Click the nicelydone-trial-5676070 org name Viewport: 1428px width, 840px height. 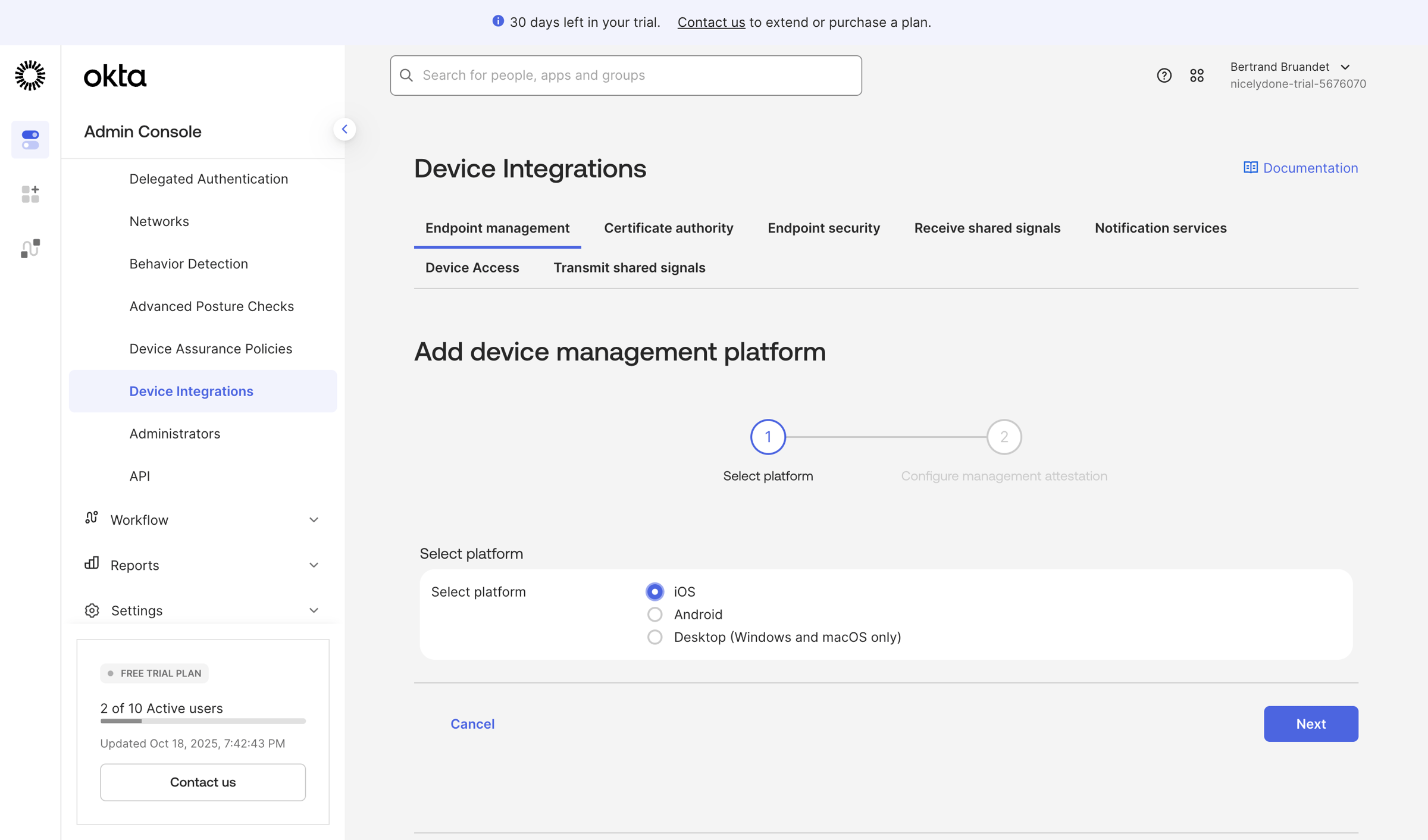coord(1298,84)
